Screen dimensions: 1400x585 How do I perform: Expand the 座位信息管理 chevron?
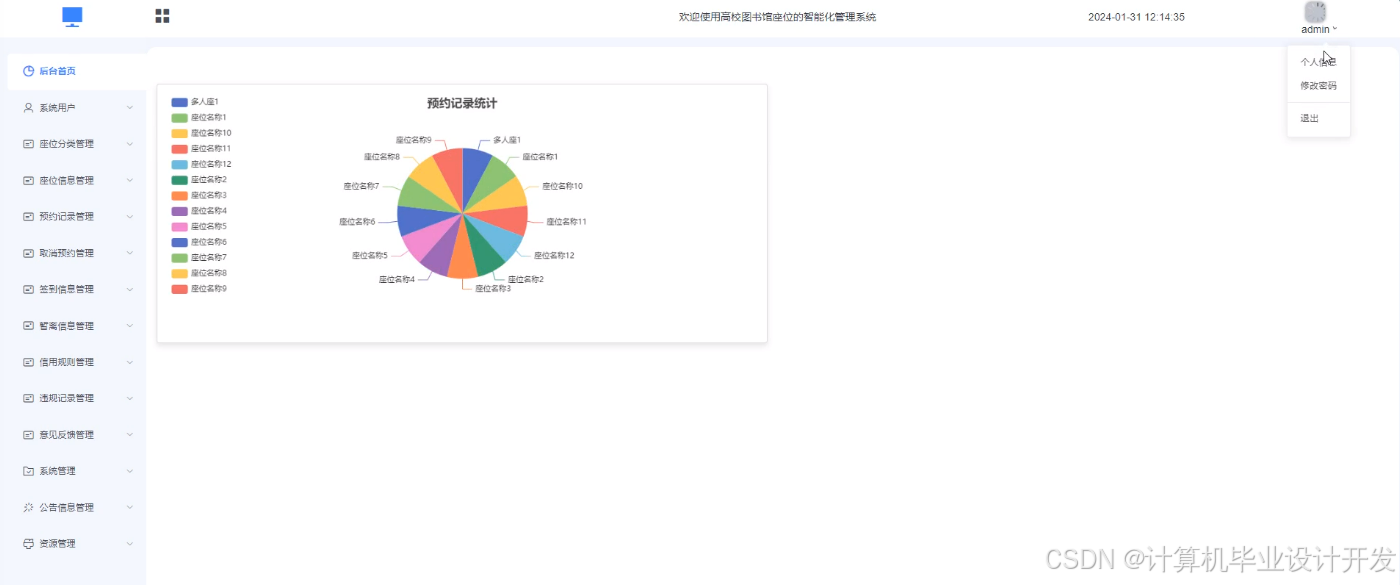(x=130, y=180)
